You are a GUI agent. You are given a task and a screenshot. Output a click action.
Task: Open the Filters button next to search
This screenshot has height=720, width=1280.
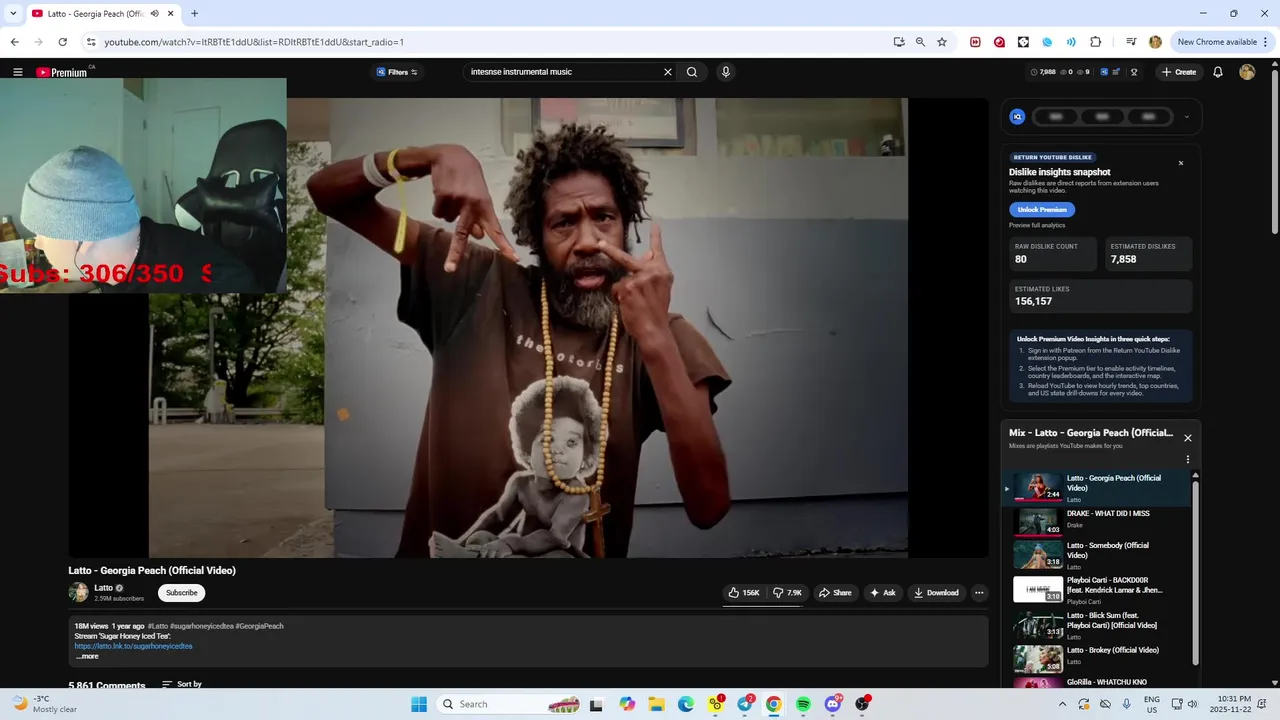click(397, 72)
